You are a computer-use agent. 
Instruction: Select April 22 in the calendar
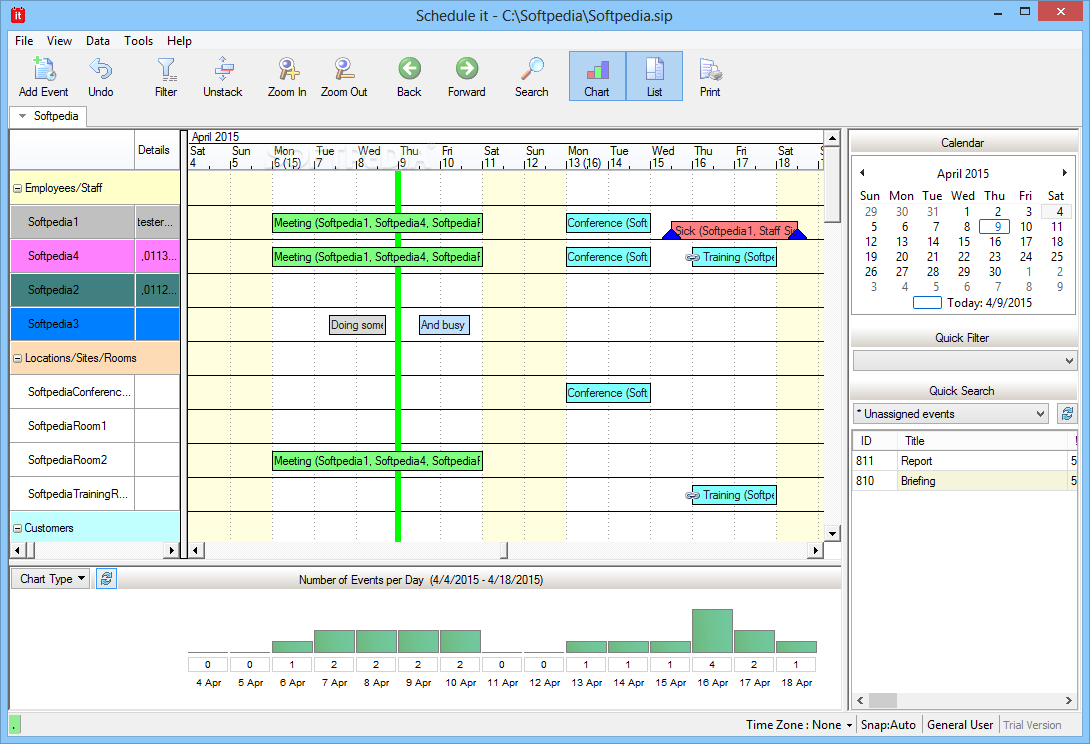[963, 257]
